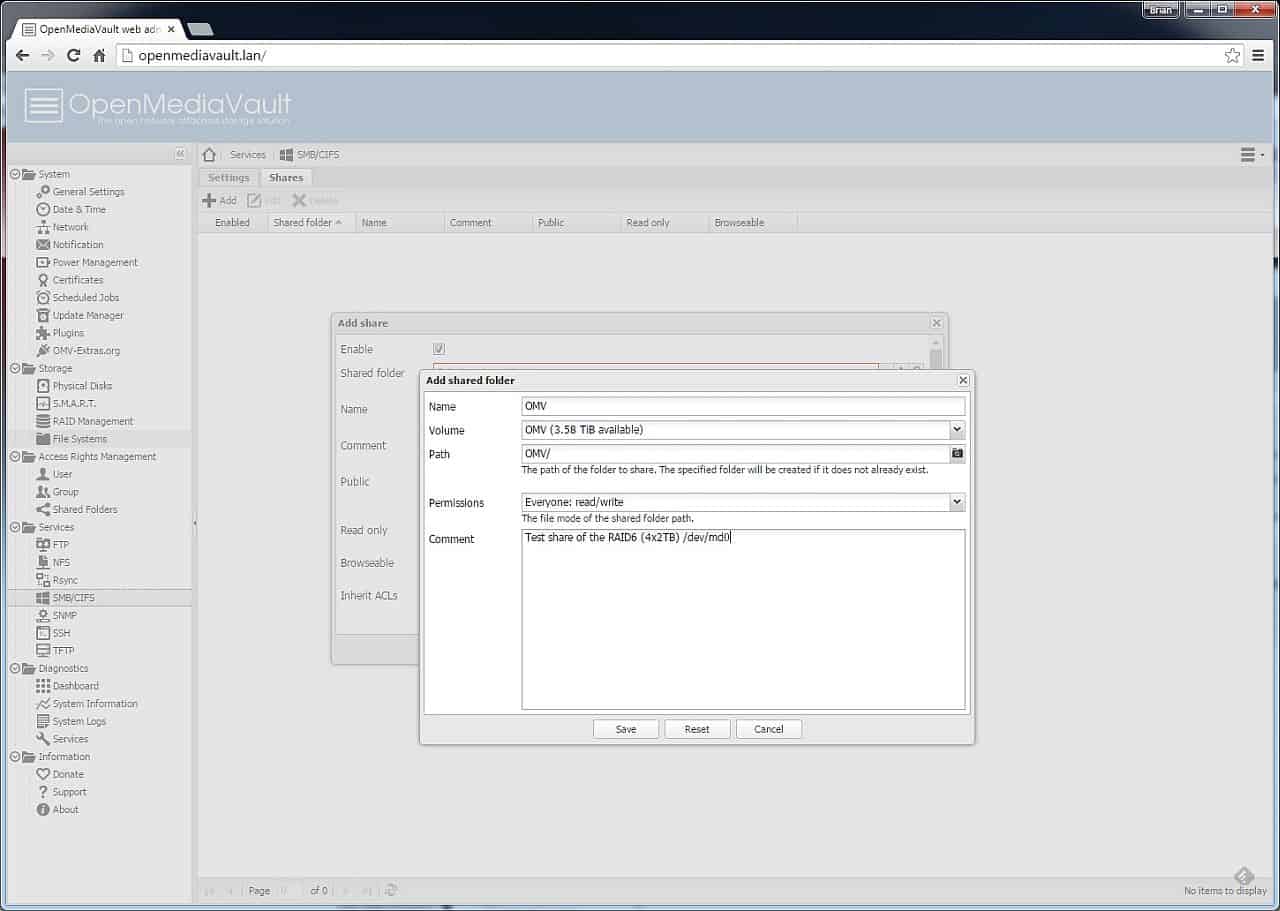The image size is (1280, 911).
Task: Collapse the Storage tree node
Action: [14, 368]
